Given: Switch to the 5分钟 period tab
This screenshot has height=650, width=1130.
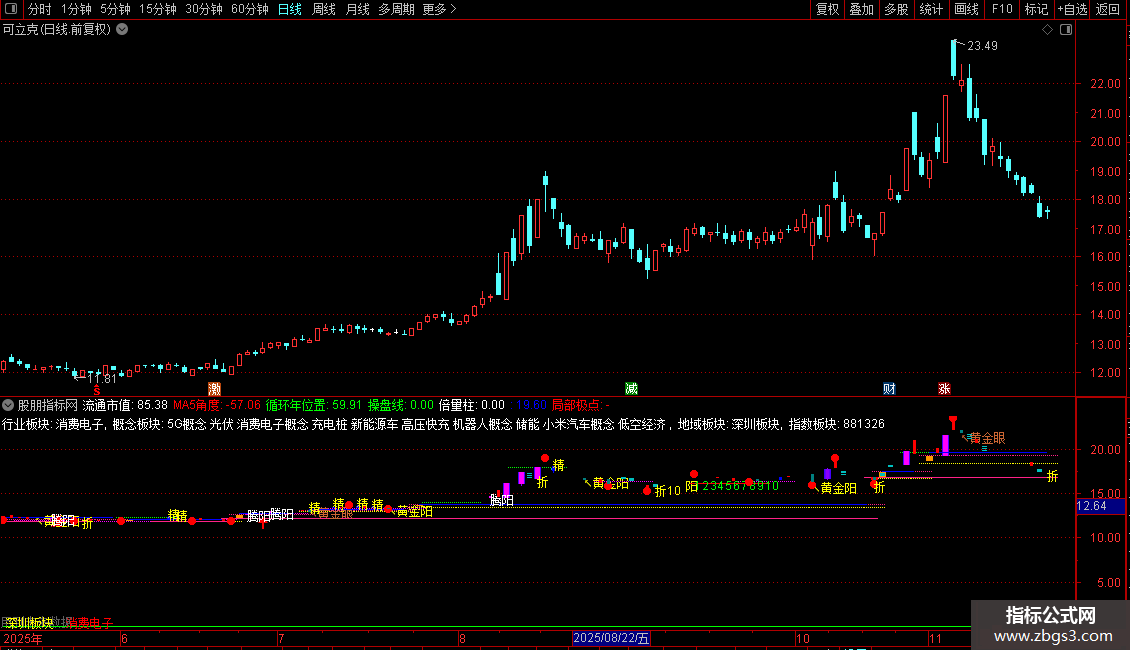Looking at the screenshot, I should (115, 9).
